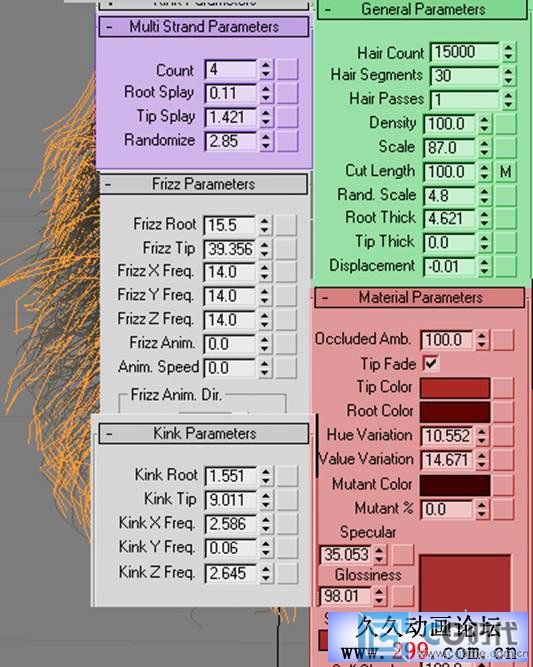The image size is (533, 667).
Task: Open the map button beside Tip Color
Action: (503, 388)
